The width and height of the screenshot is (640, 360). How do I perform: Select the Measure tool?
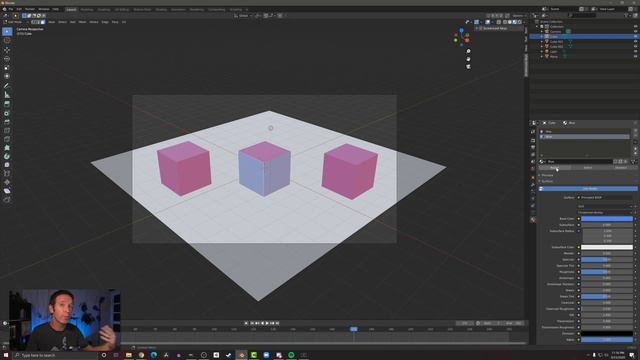[7, 95]
